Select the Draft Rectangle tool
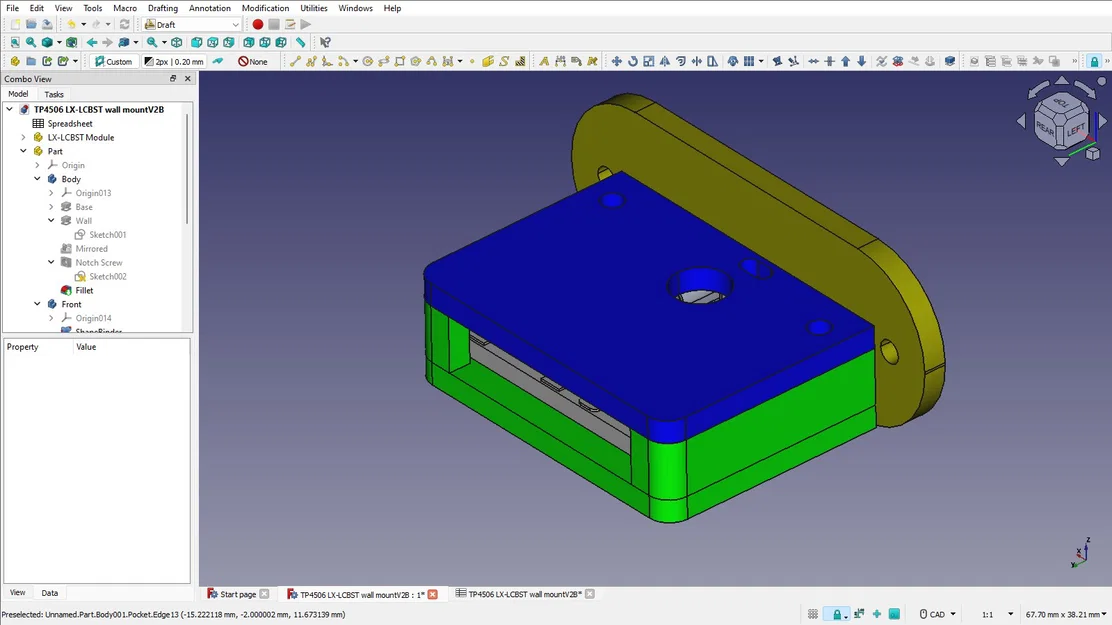The width and height of the screenshot is (1112, 625). point(400,62)
